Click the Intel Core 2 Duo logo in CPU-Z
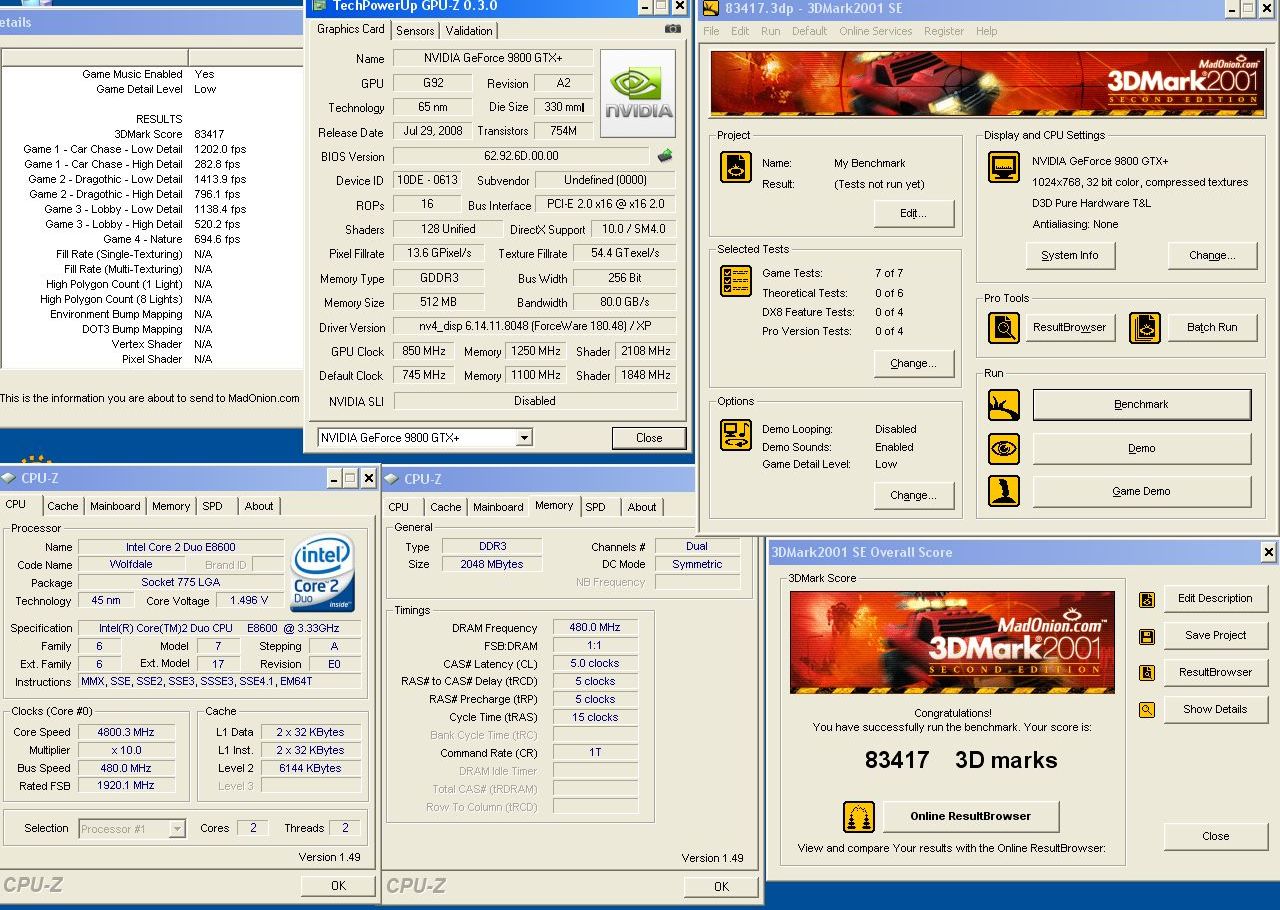This screenshot has height=910, width=1280. (322, 574)
